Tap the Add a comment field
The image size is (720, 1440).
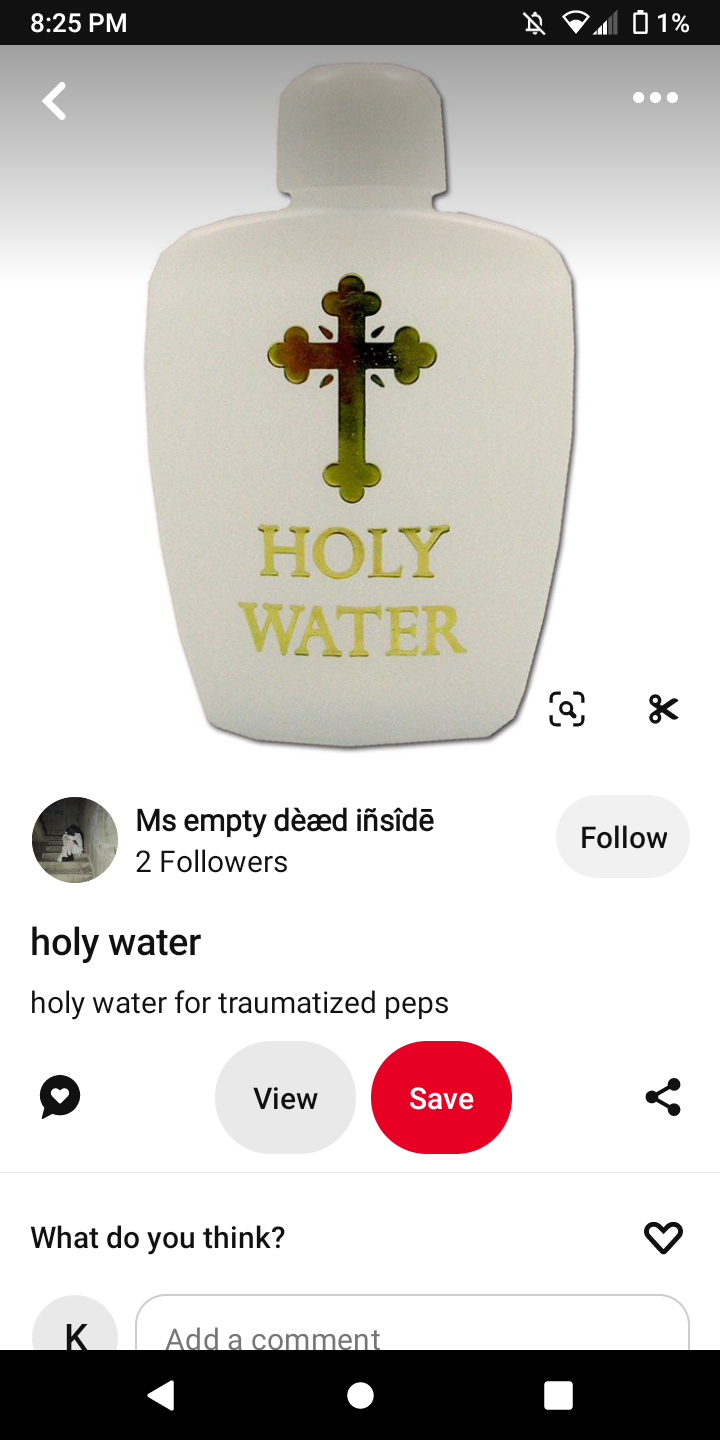[x=412, y=1323]
